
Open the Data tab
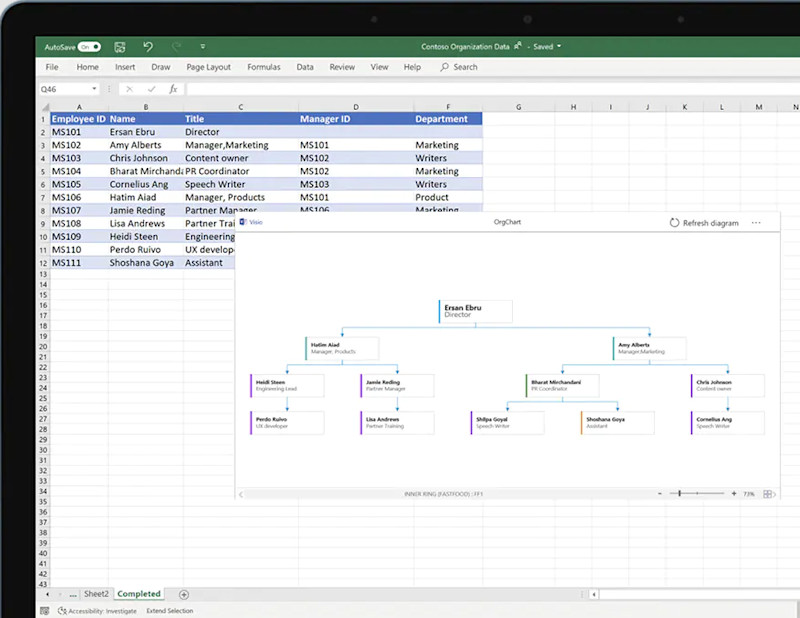(x=305, y=67)
